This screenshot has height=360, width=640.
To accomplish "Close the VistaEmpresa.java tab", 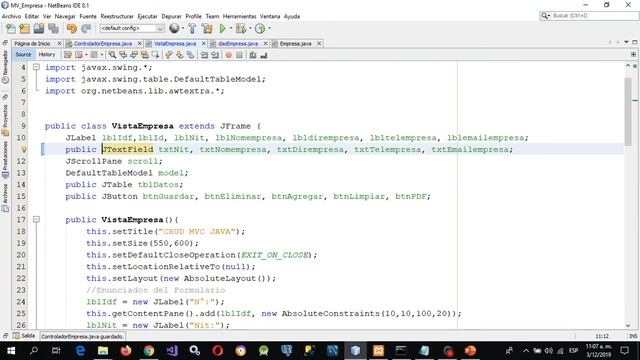I will [203, 43].
